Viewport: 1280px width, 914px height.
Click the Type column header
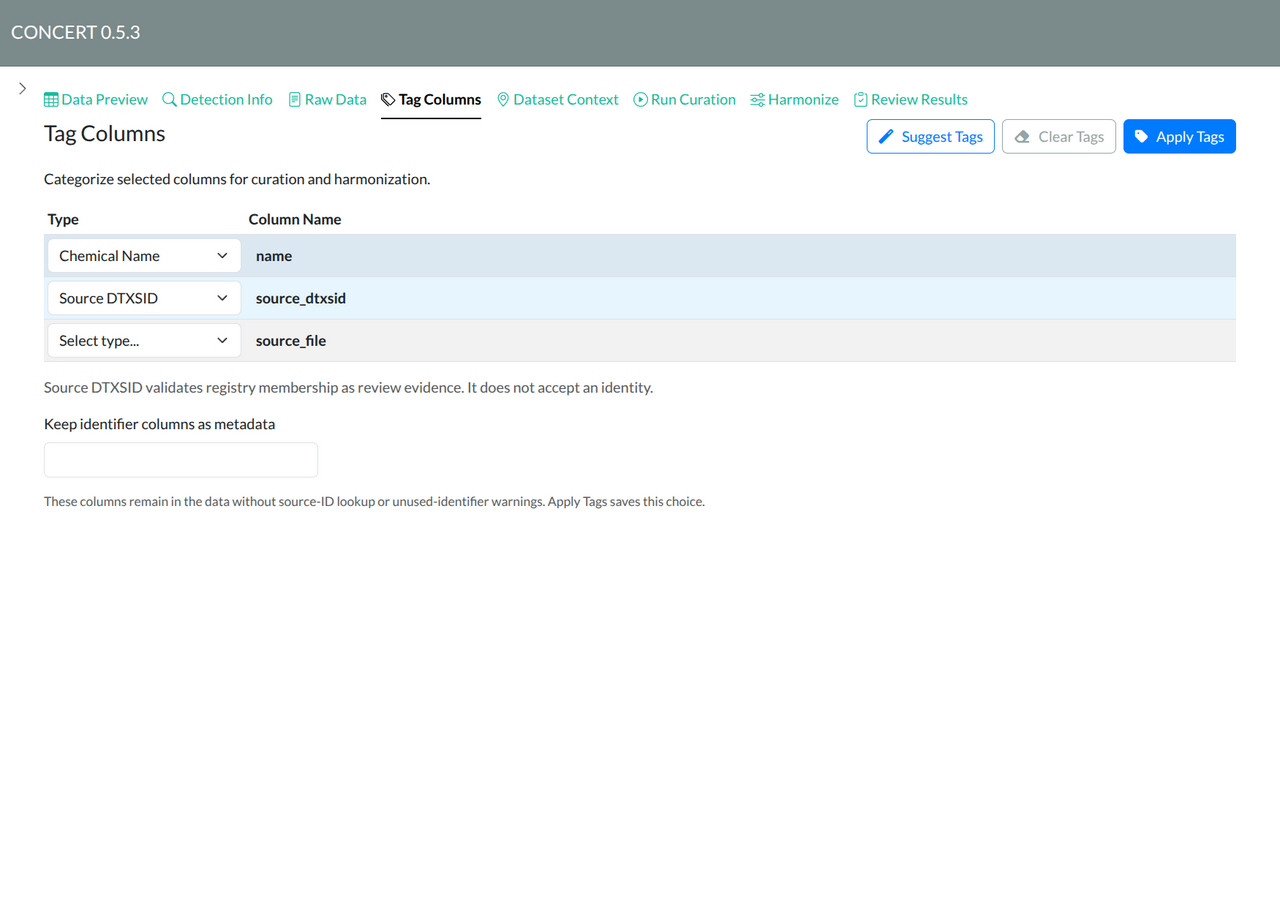click(63, 219)
